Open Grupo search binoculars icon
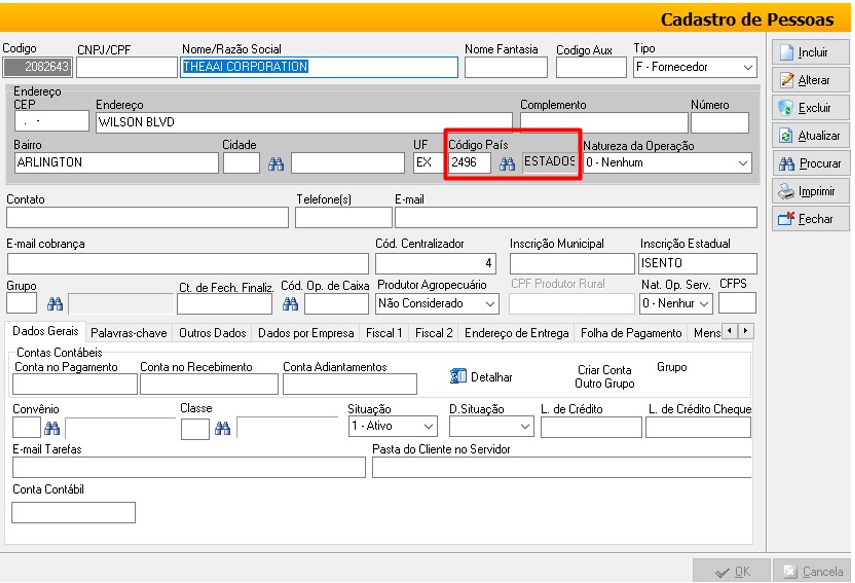This screenshot has width=855, height=583. click(x=55, y=303)
